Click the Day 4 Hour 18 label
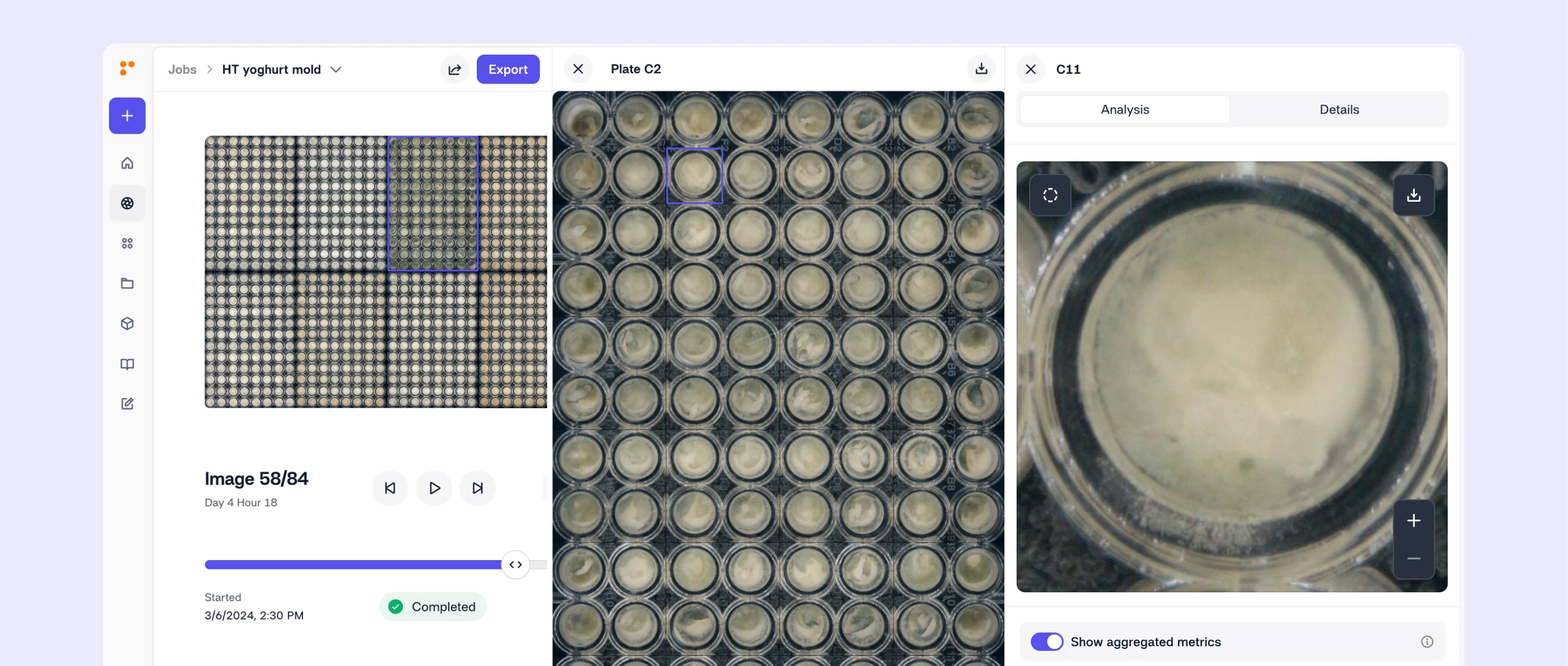The height and width of the screenshot is (666, 1568). pyautogui.click(x=241, y=503)
